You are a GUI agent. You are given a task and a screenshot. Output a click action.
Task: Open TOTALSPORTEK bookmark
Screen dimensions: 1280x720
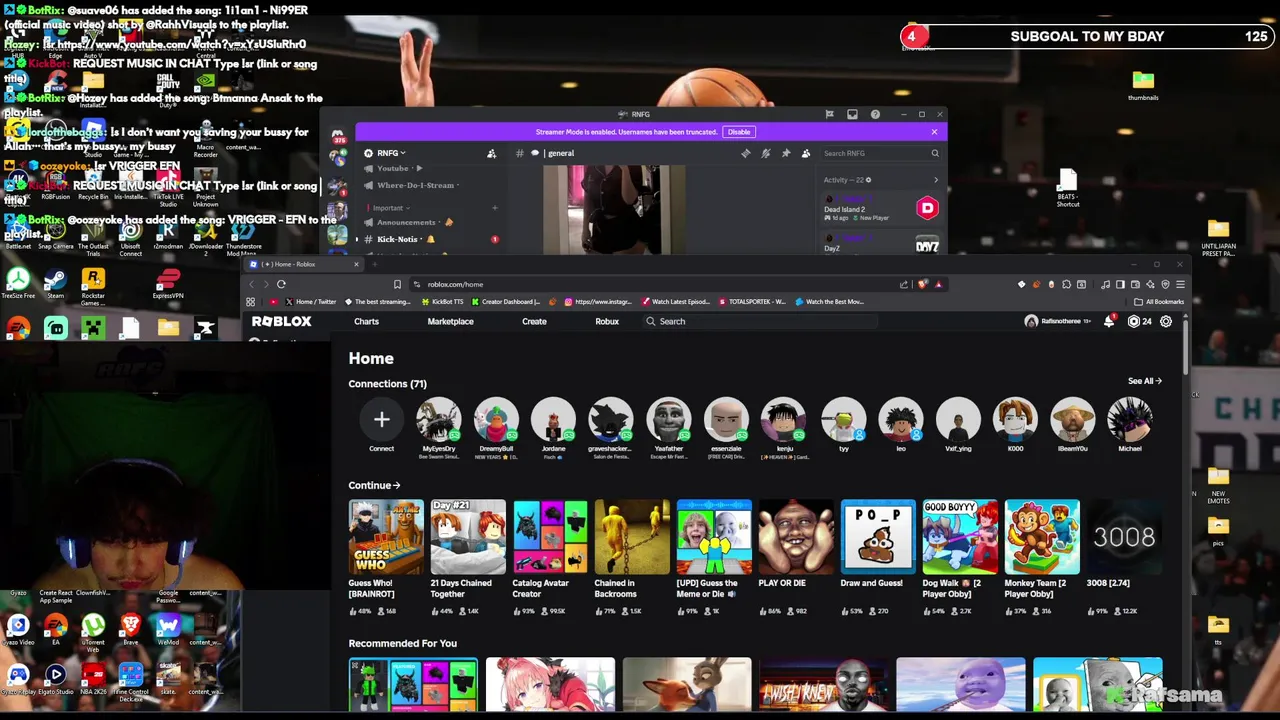(751, 301)
